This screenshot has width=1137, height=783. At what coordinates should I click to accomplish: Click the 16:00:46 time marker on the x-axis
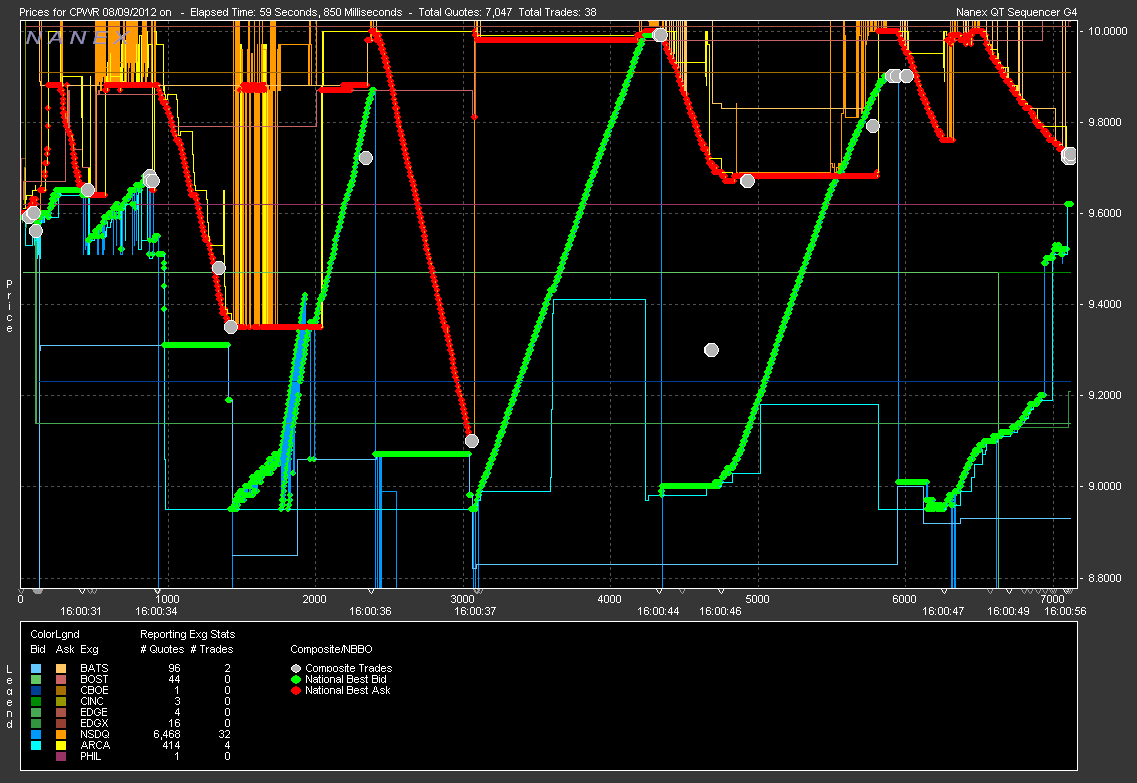[x=720, y=611]
